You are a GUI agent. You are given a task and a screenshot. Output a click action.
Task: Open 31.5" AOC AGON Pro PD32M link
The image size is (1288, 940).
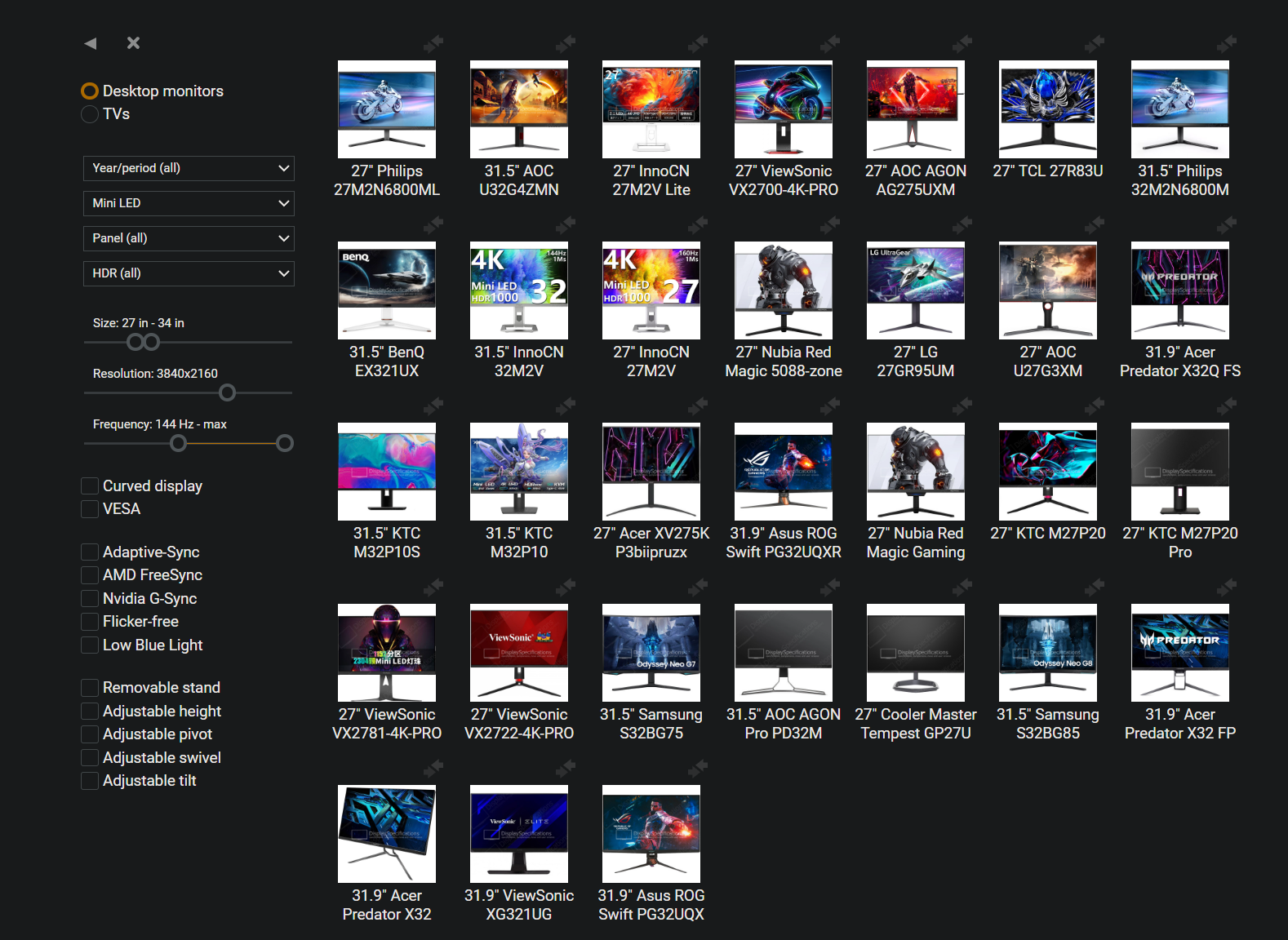click(x=784, y=724)
